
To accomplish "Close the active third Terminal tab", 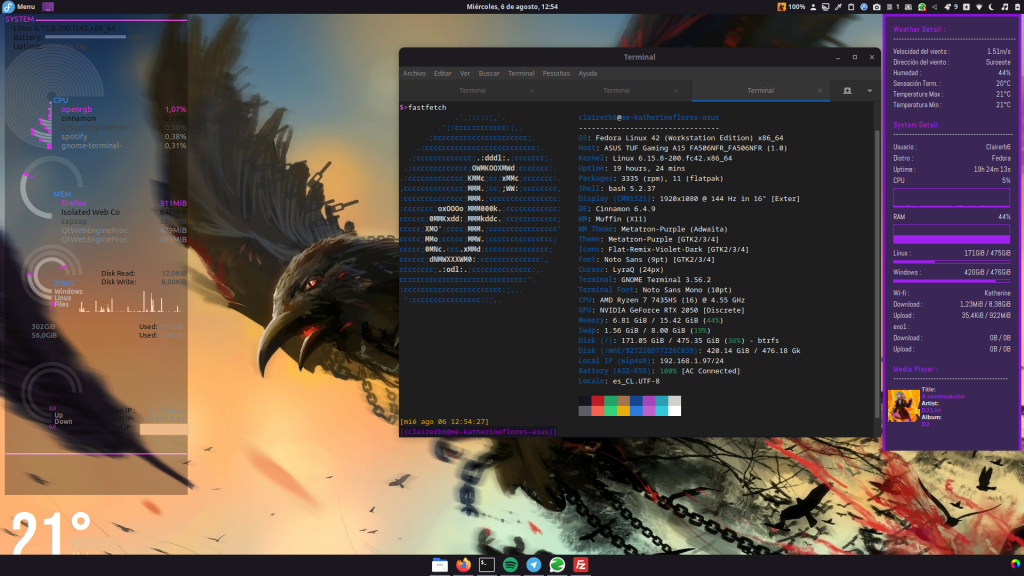I will (x=820, y=91).
